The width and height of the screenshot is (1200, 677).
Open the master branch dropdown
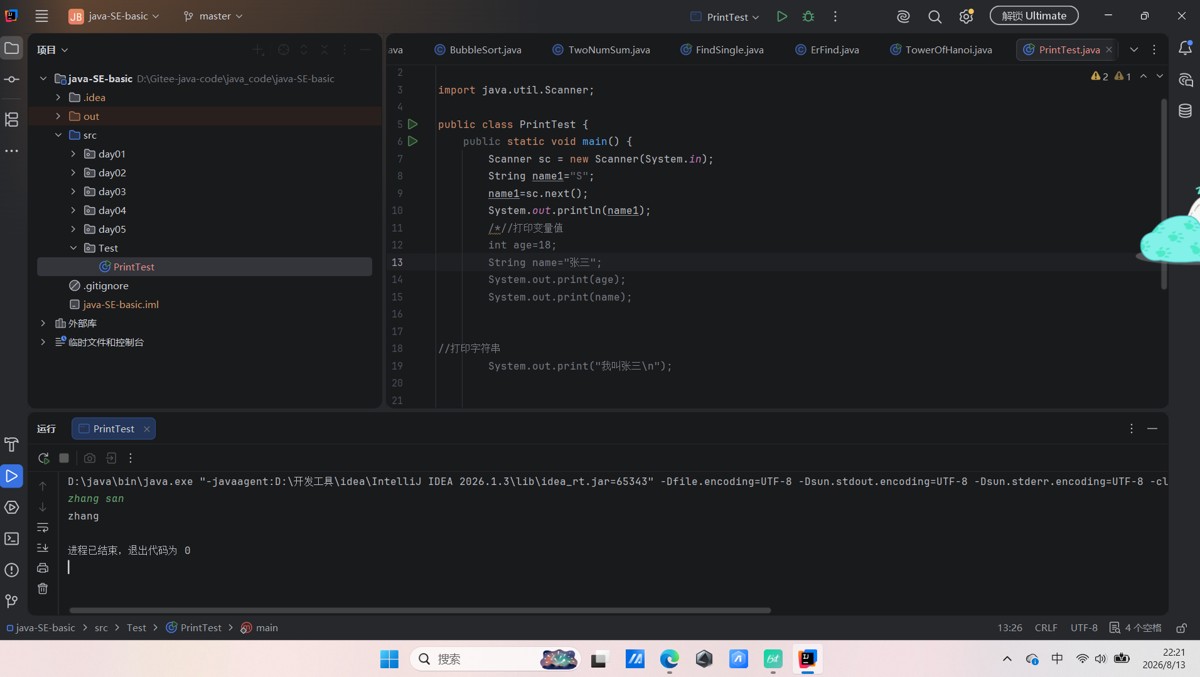click(x=213, y=16)
